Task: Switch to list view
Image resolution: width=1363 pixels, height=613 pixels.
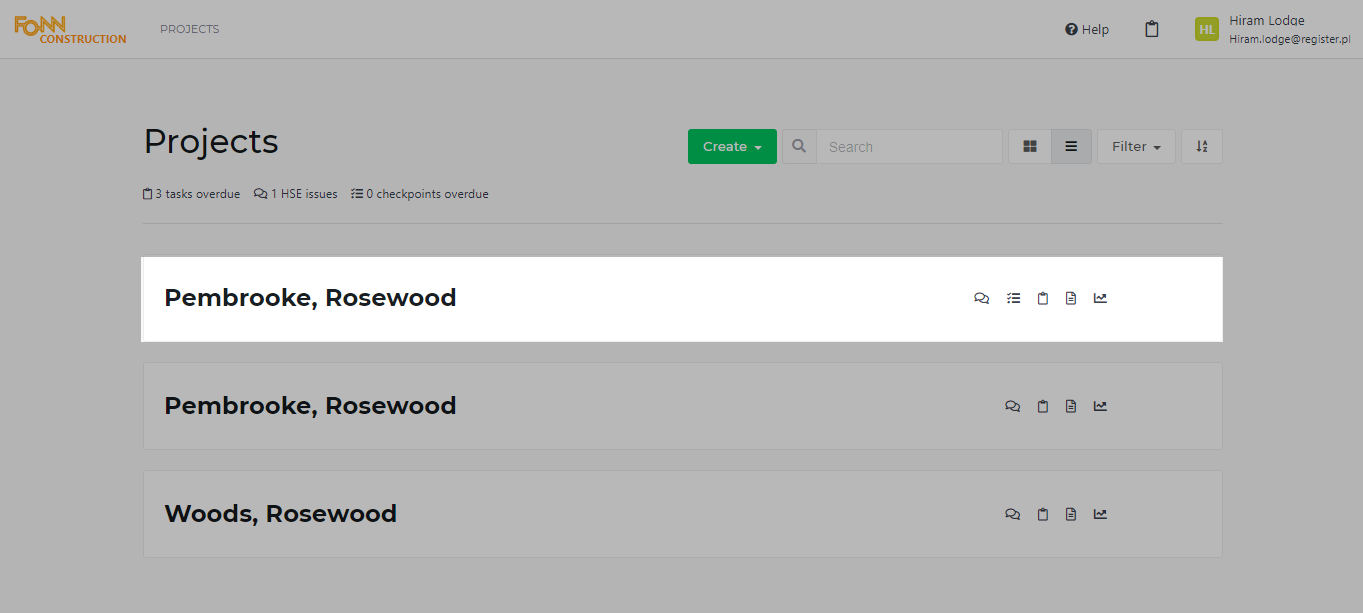Action: [x=1071, y=146]
